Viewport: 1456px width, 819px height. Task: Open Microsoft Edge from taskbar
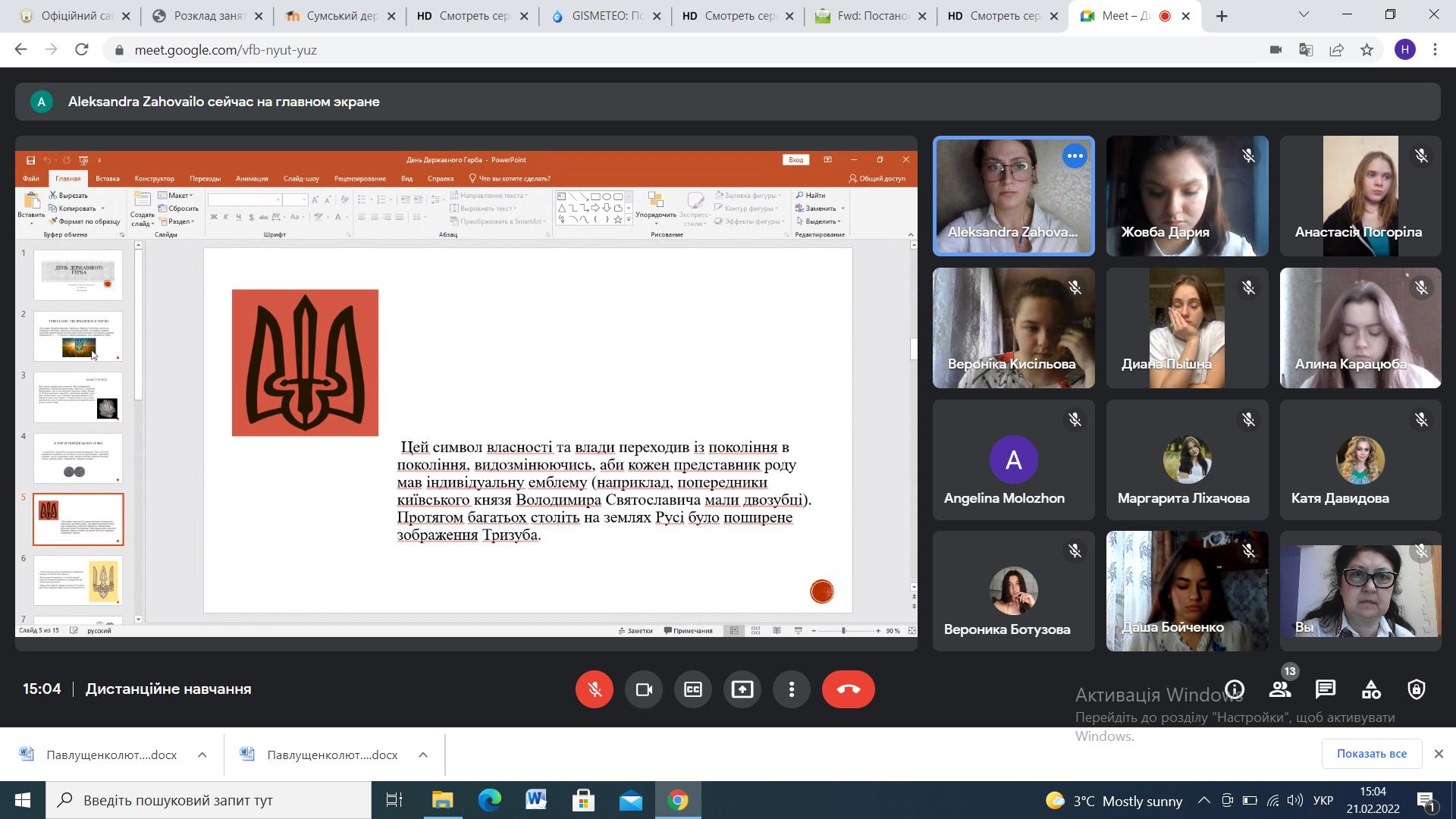click(489, 800)
